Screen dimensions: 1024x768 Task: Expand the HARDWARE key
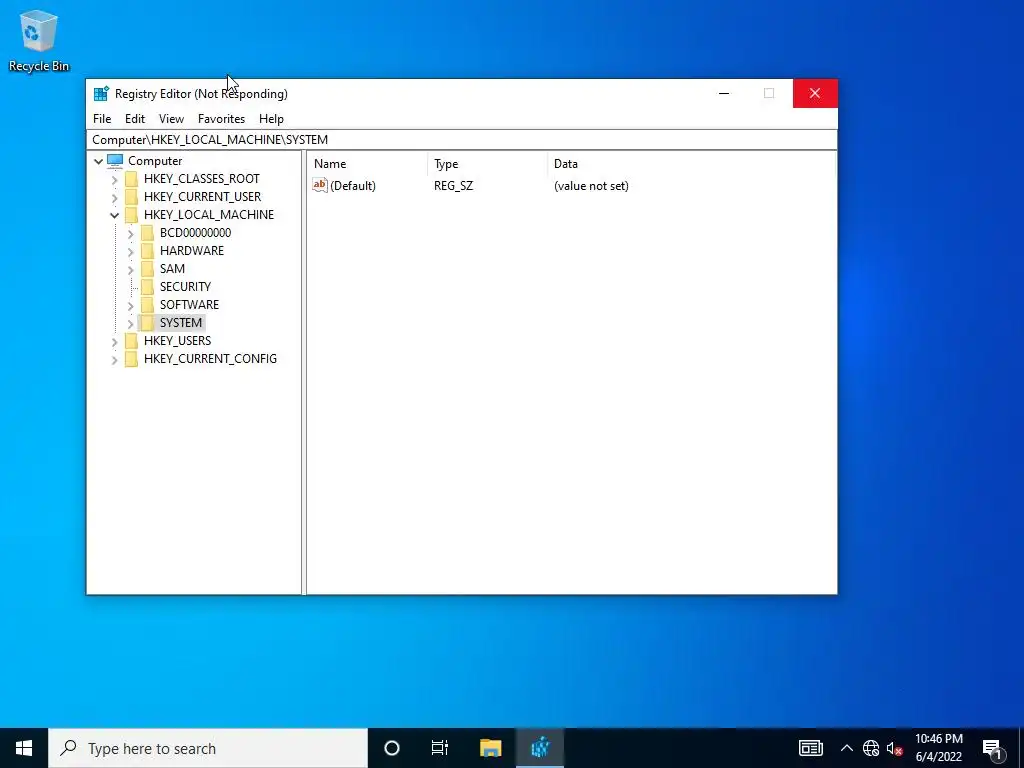pyautogui.click(x=131, y=251)
